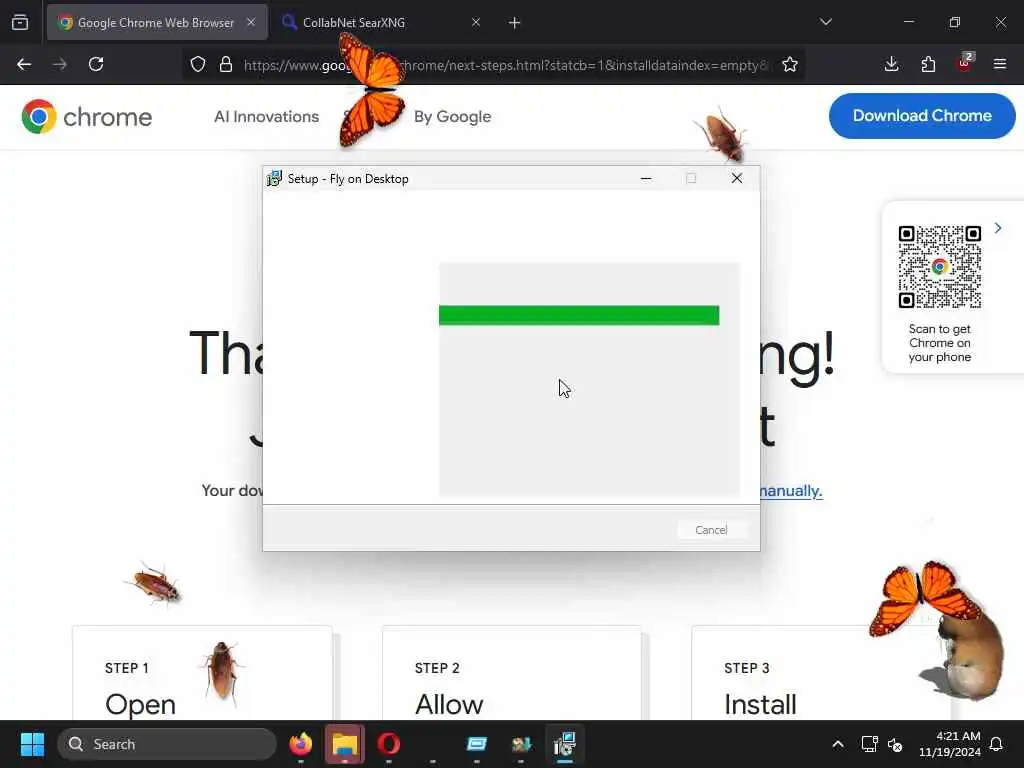The image size is (1024, 768).
Task: Open clock and date 4:21 AM
Action: (x=950, y=744)
